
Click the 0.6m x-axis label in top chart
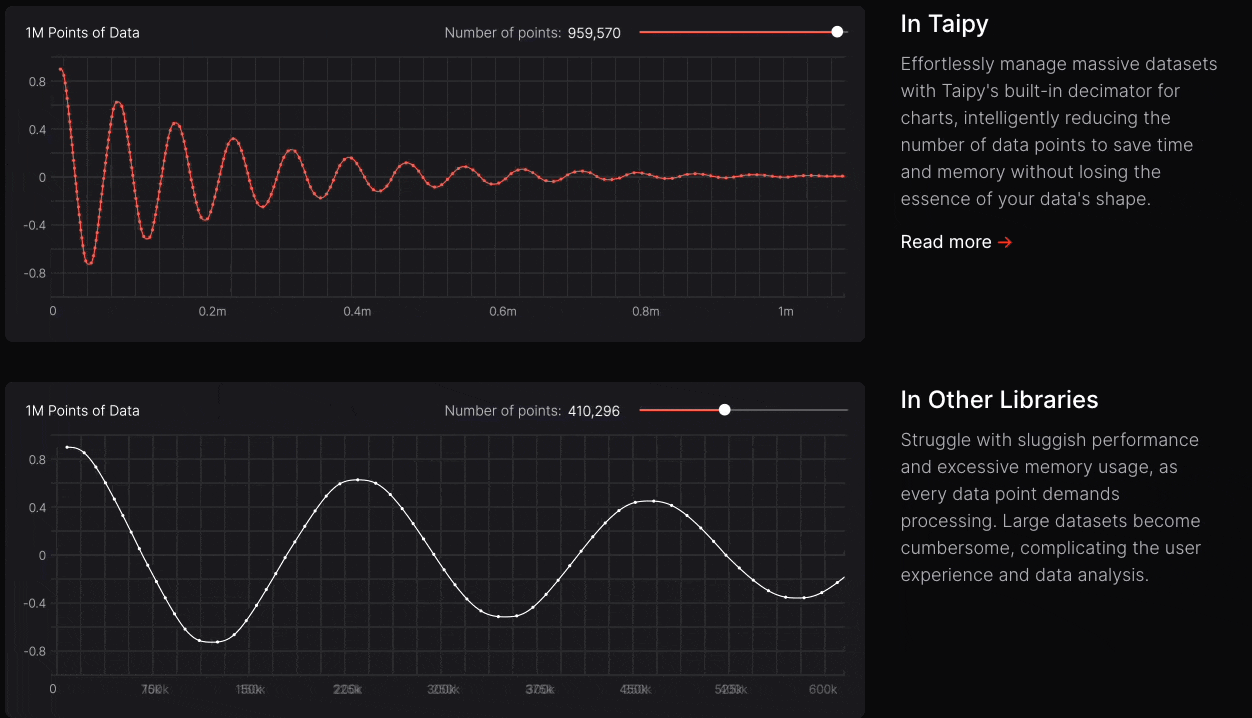point(503,312)
